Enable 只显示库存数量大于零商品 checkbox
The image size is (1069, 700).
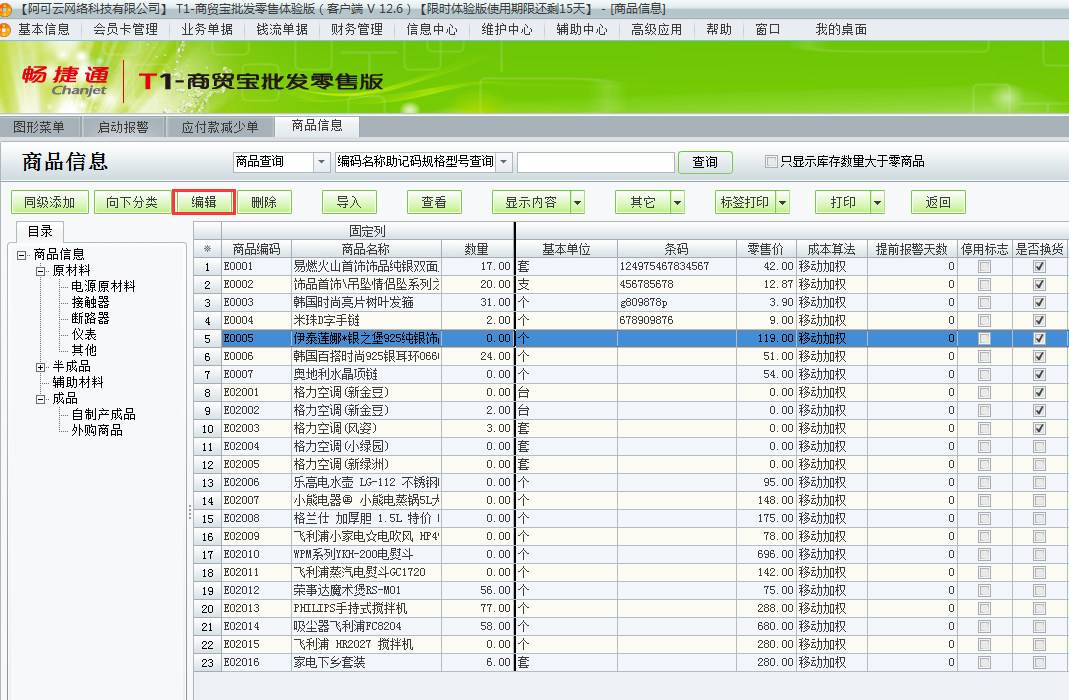pos(771,162)
